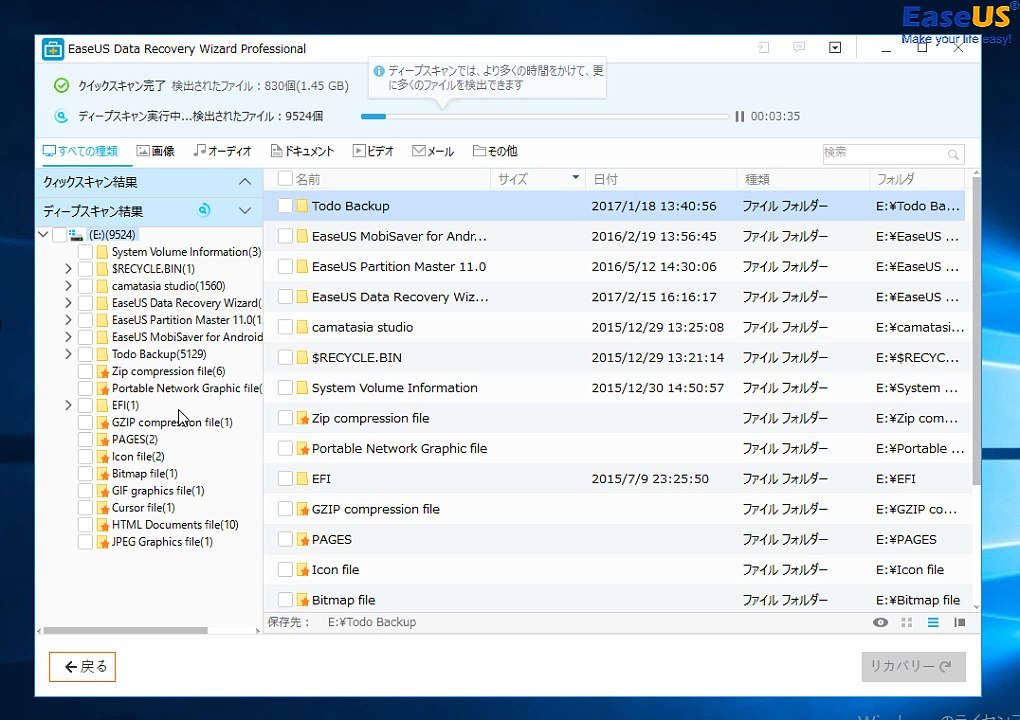
Task: Select the すべての種類 filter tab
Action: pos(80,151)
